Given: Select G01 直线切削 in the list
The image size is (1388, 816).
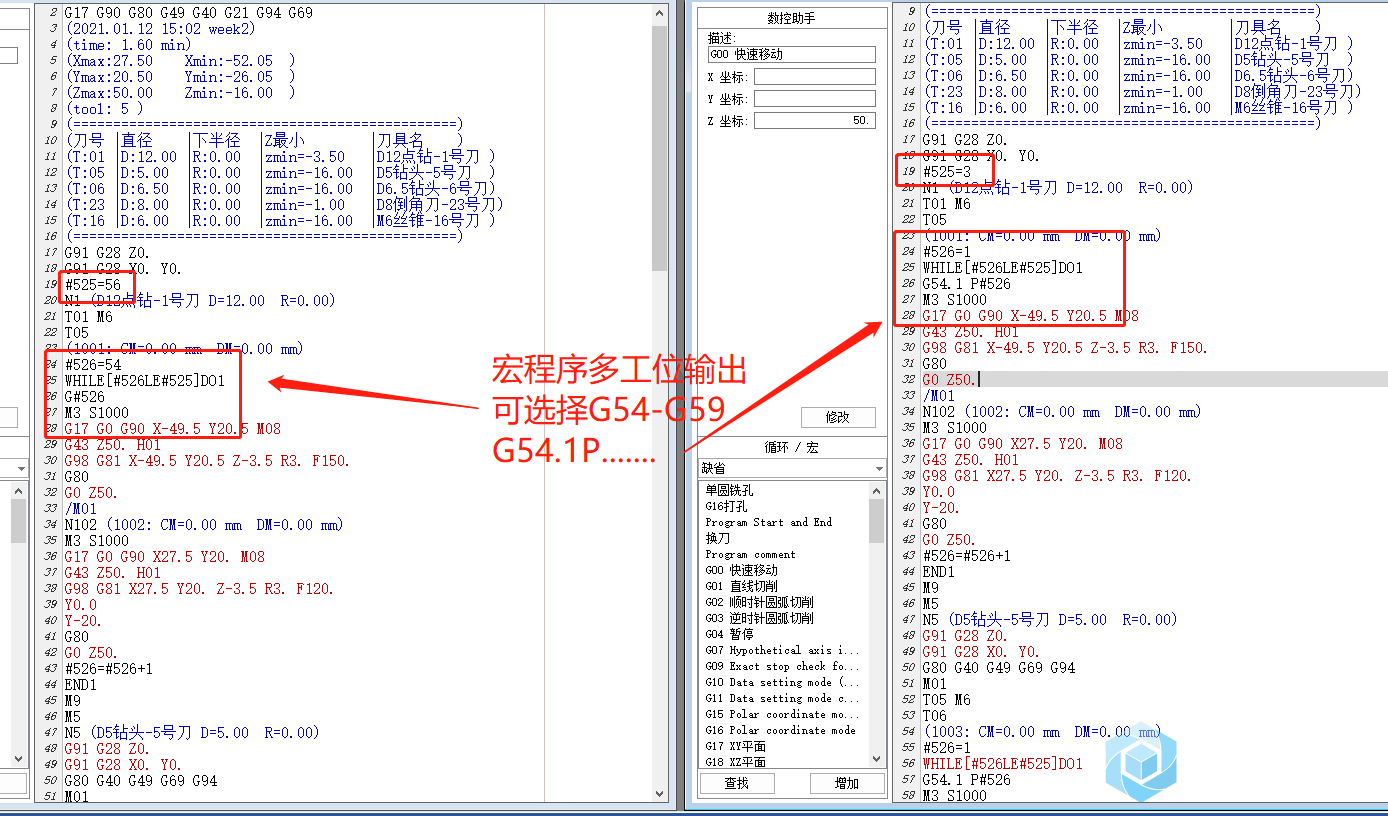Looking at the screenshot, I should [x=744, y=586].
